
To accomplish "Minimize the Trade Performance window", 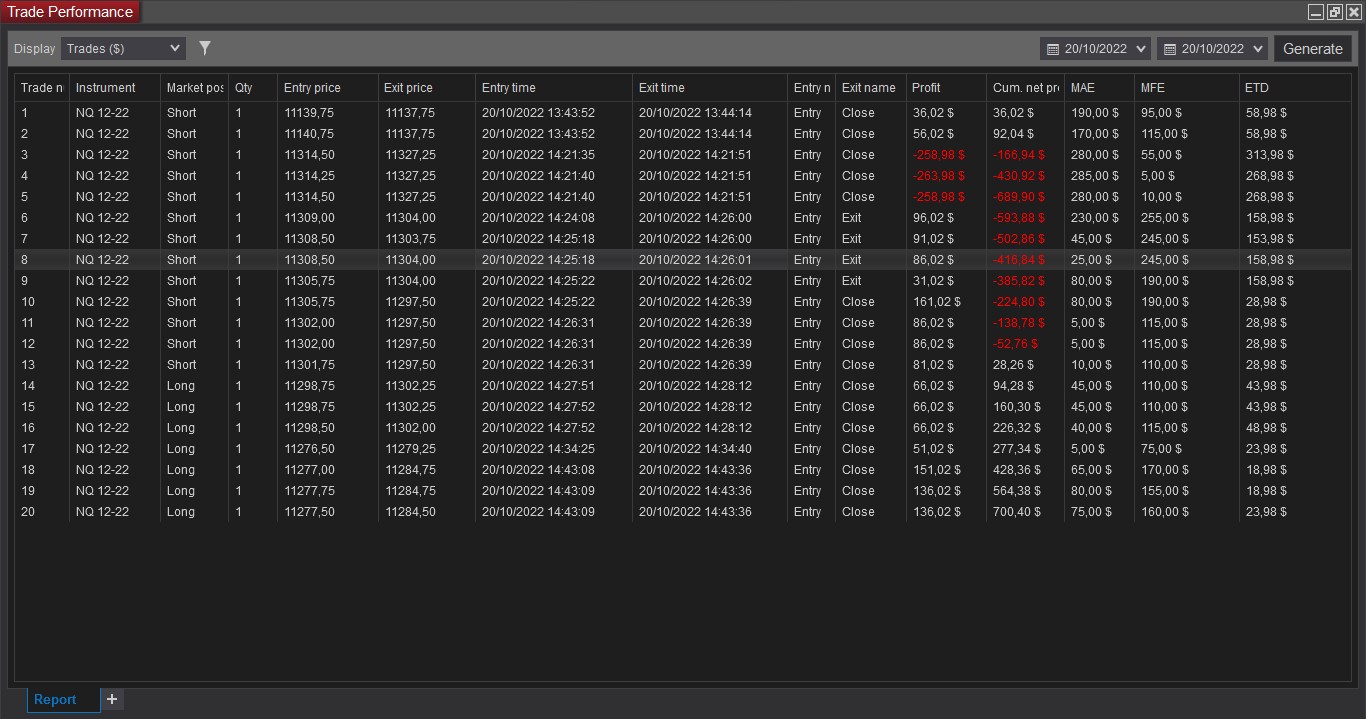I will (1316, 13).
